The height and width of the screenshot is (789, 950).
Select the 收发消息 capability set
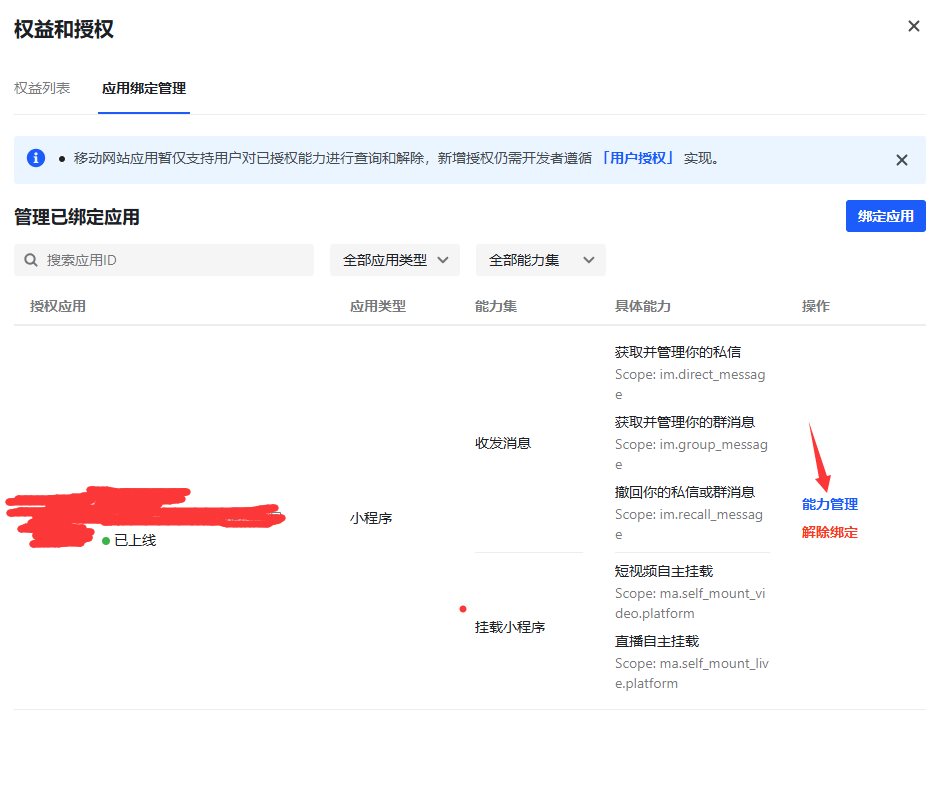click(x=502, y=443)
